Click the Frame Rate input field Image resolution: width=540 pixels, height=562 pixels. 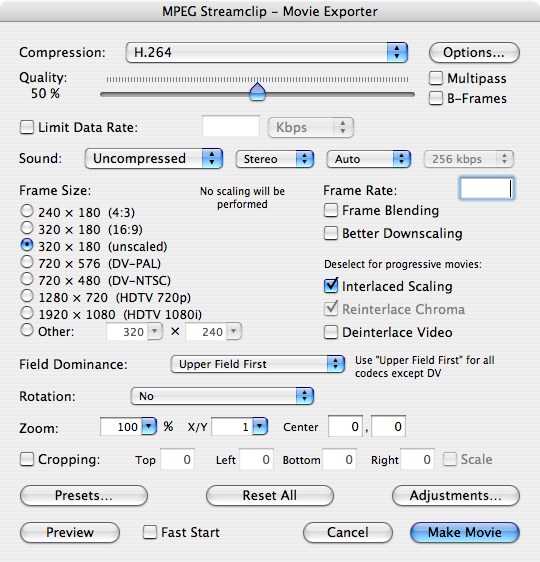pos(487,189)
